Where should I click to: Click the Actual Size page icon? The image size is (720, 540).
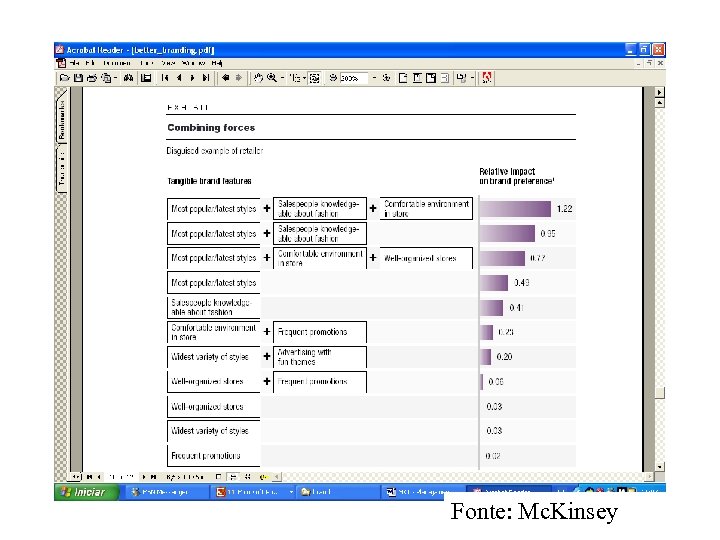point(403,78)
